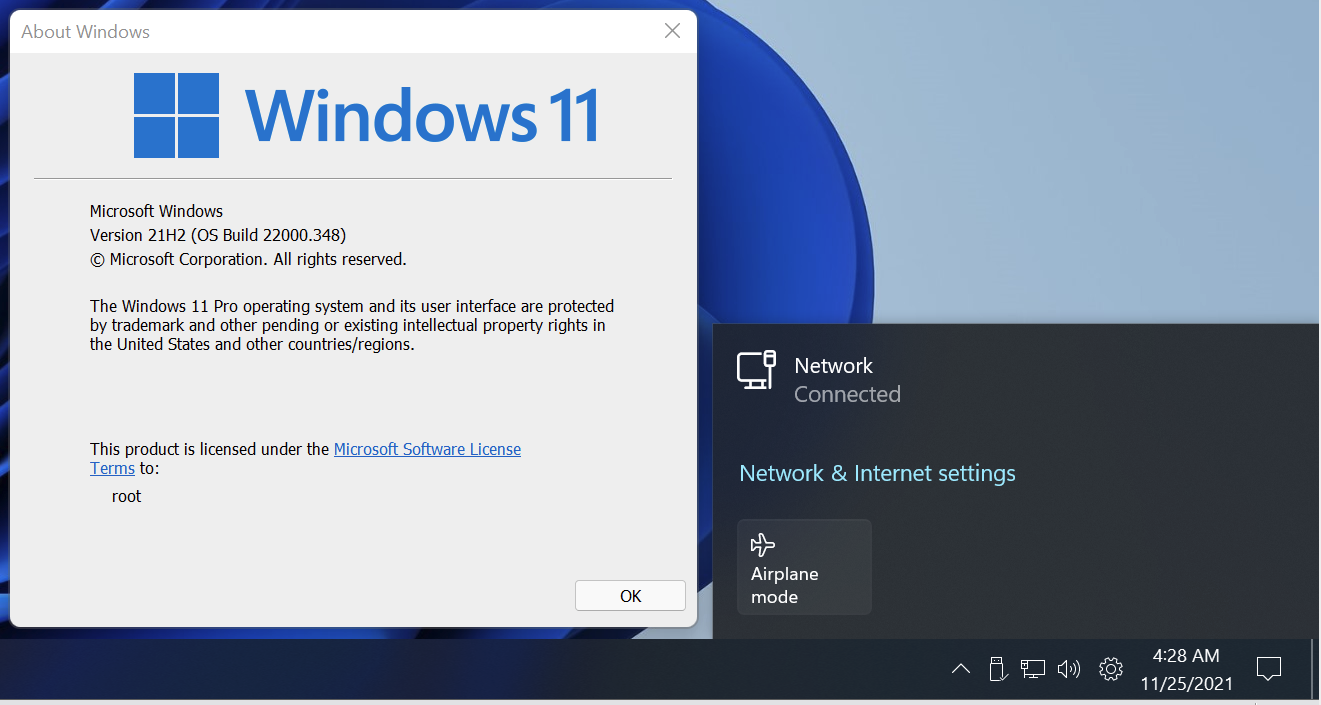
Task: Click the licensee name root
Action: click(x=126, y=496)
